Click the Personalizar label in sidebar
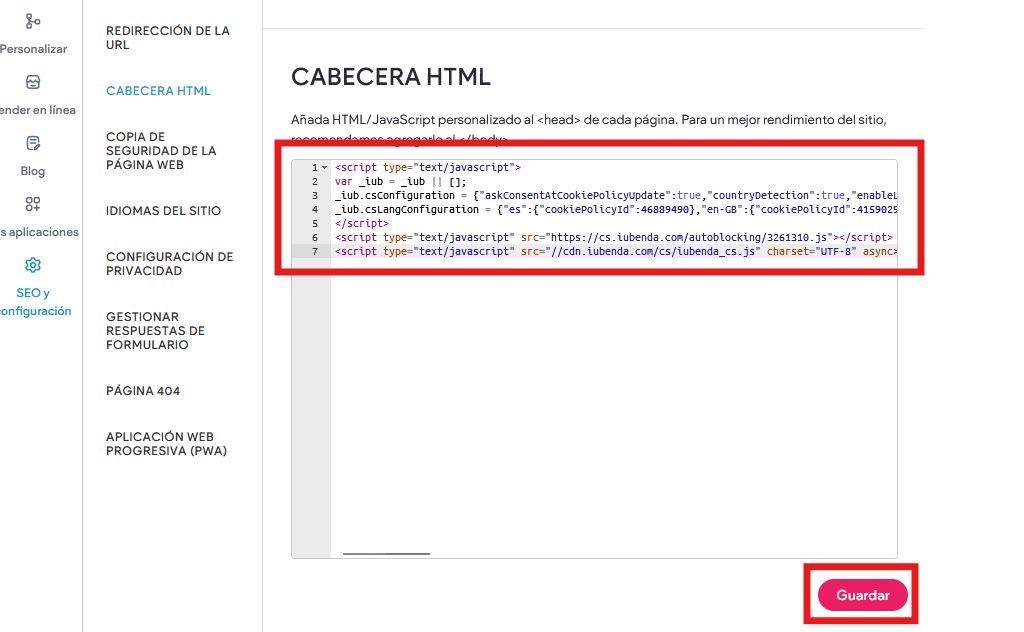 point(33,49)
